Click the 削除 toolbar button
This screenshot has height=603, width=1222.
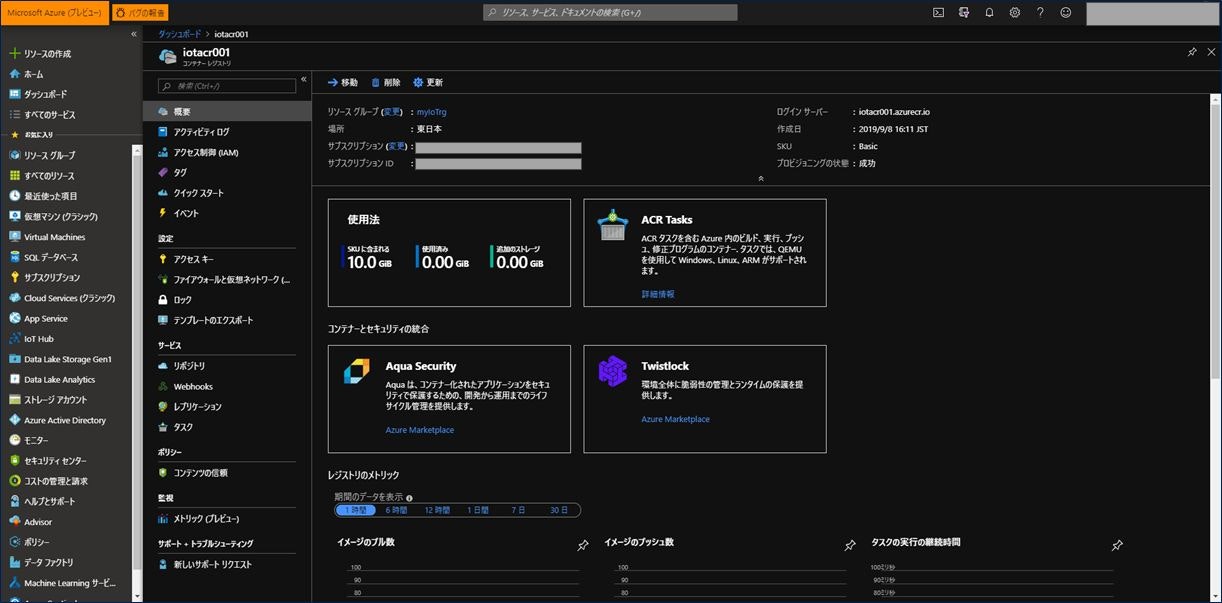click(386, 83)
